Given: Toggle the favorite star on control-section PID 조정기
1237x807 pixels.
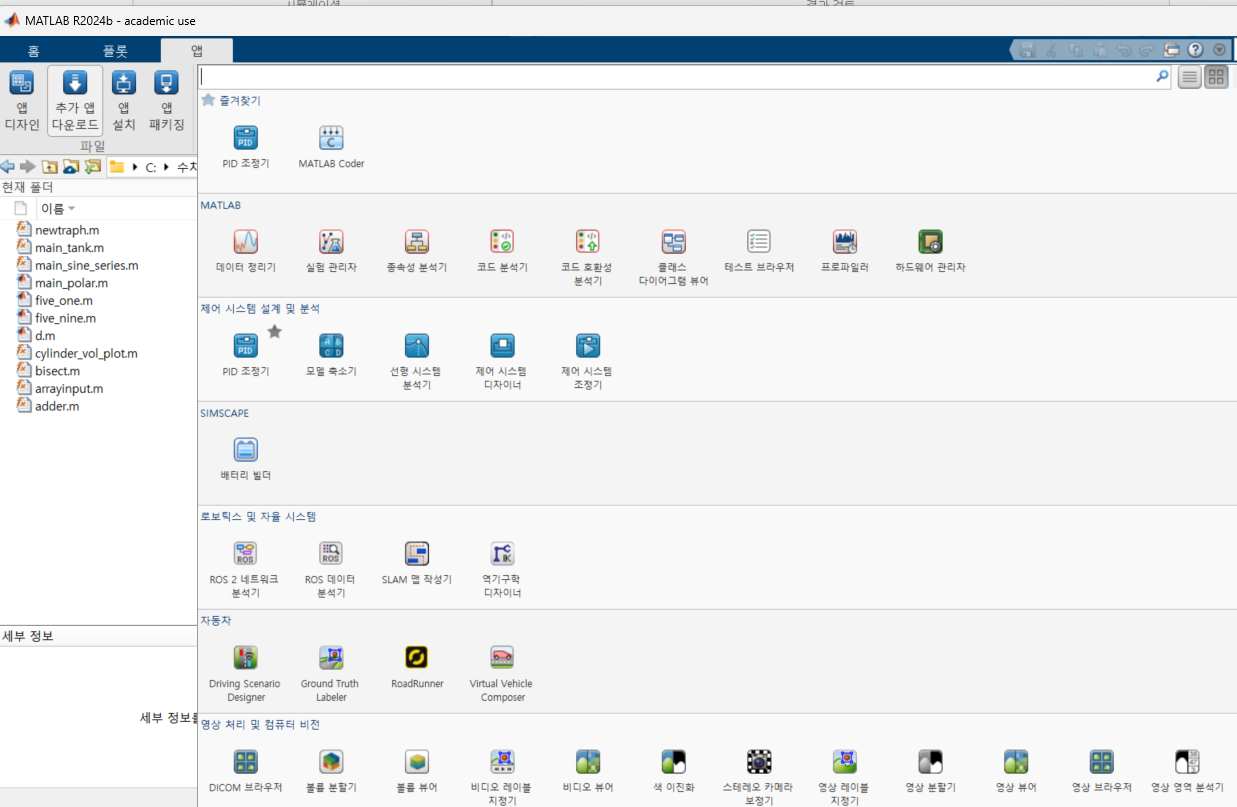Looking at the screenshot, I should coord(274,332).
